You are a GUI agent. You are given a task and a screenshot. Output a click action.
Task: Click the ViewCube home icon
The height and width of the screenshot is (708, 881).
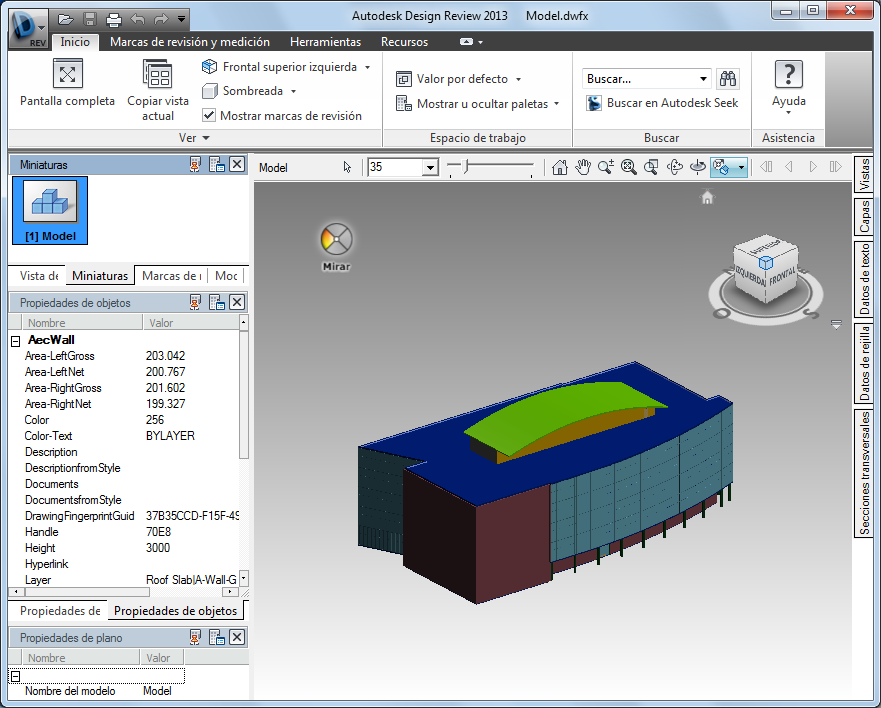coord(707,198)
